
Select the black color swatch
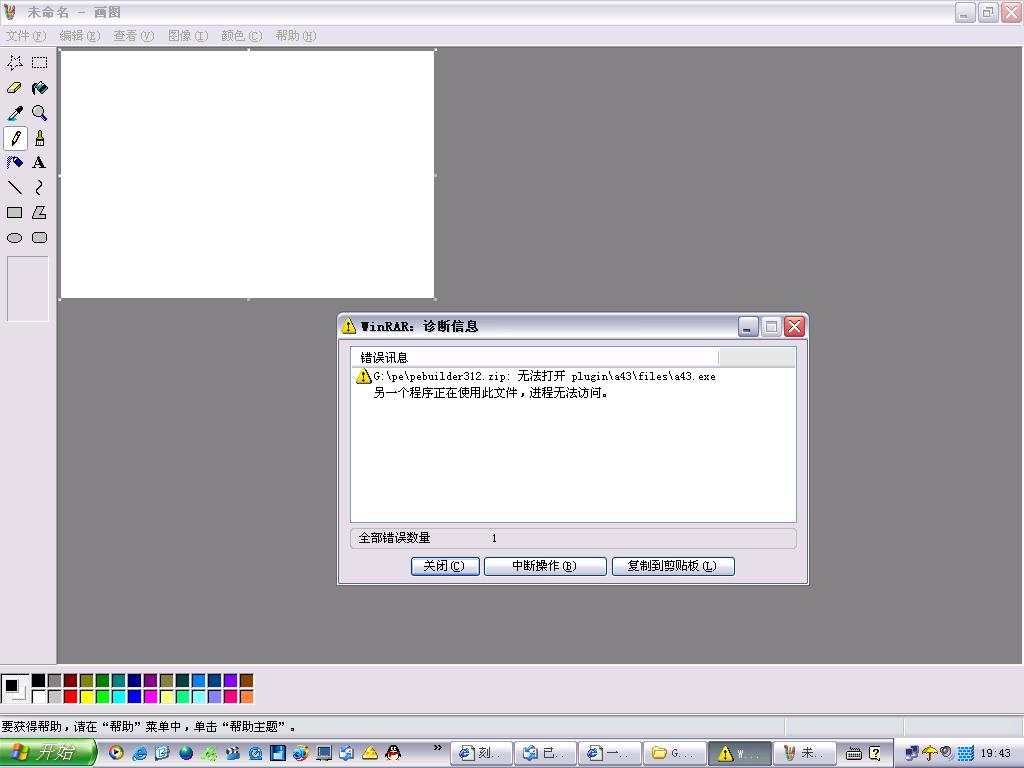pos(39,680)
